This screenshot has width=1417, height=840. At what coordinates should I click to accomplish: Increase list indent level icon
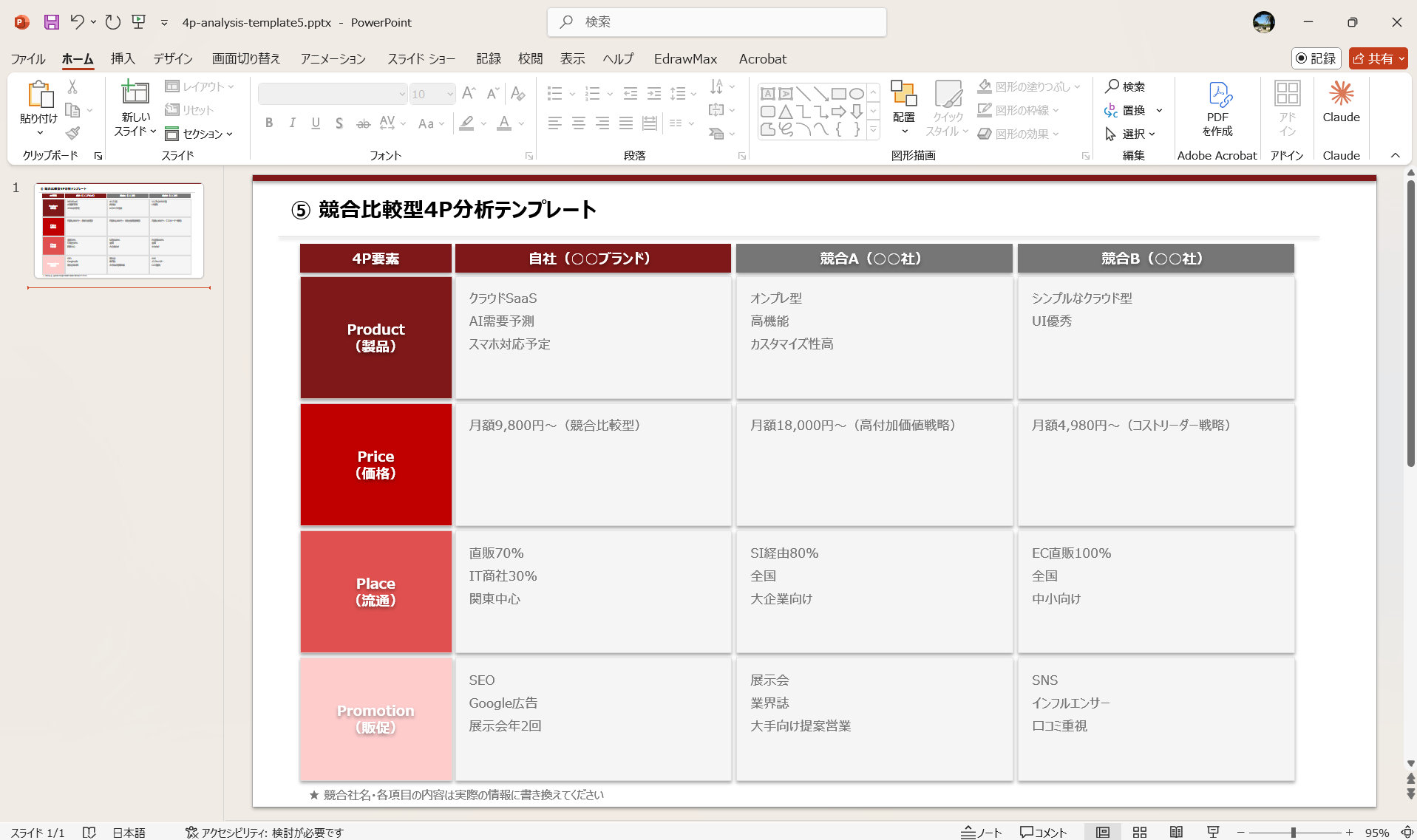pos(654,94)
